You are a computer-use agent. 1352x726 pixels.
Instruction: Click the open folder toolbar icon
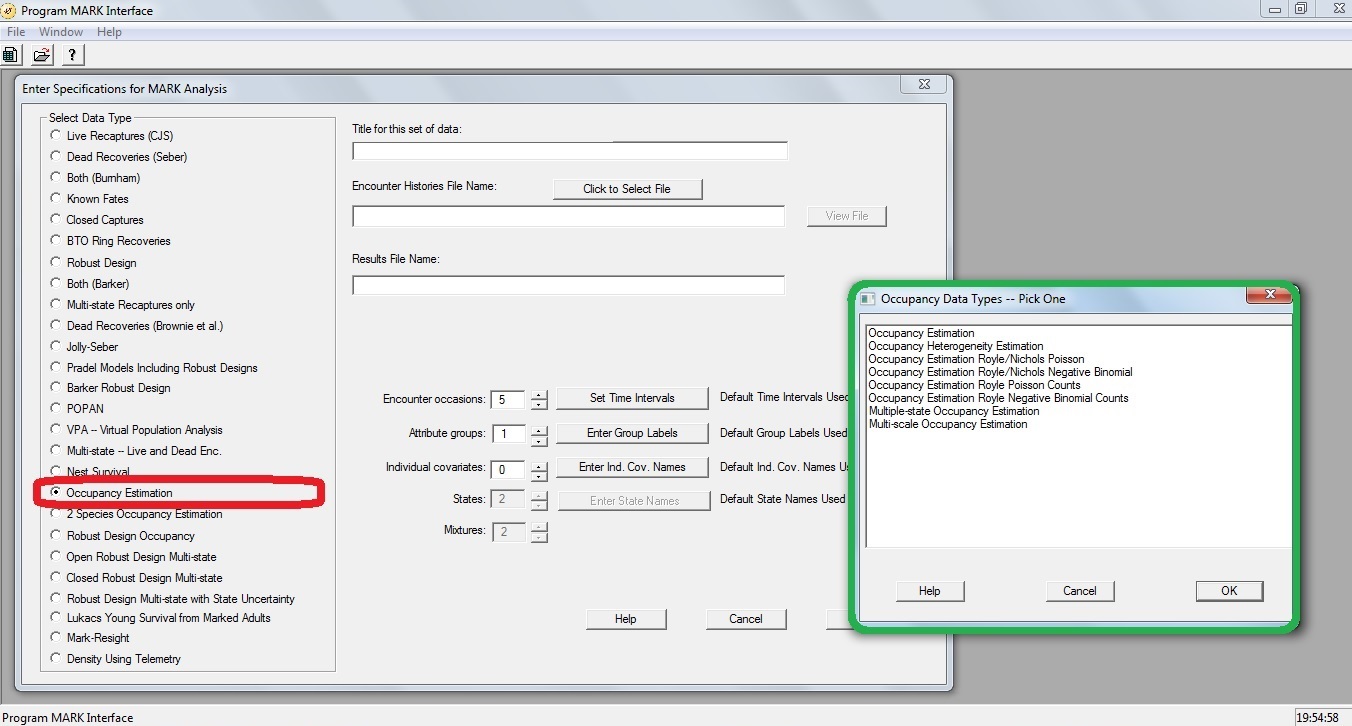click(42, 55)
